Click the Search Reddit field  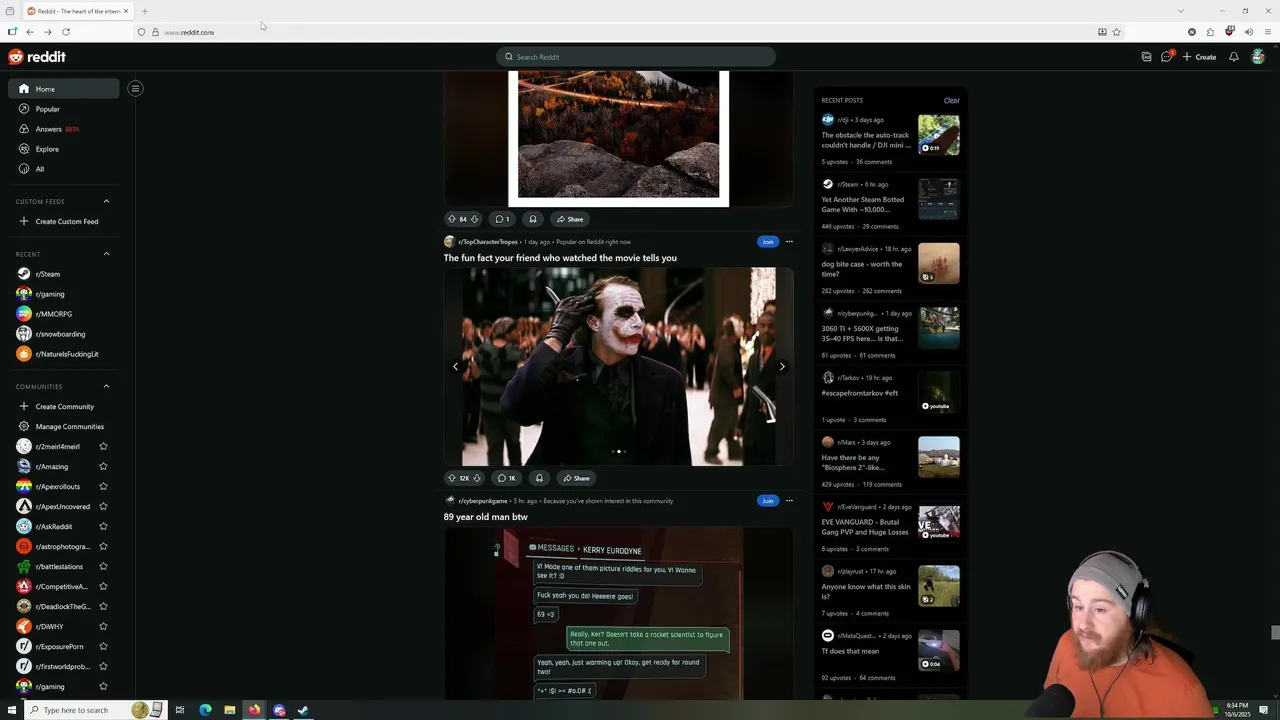636,57
